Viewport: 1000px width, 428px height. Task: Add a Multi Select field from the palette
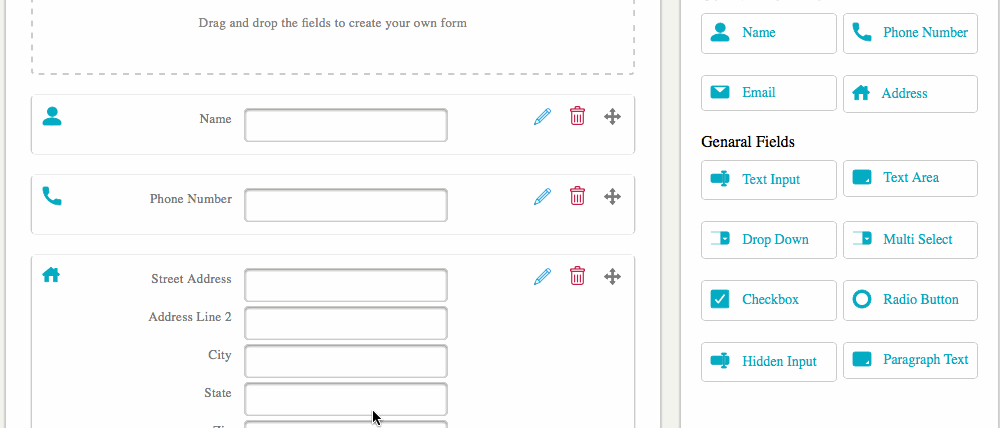910,240
